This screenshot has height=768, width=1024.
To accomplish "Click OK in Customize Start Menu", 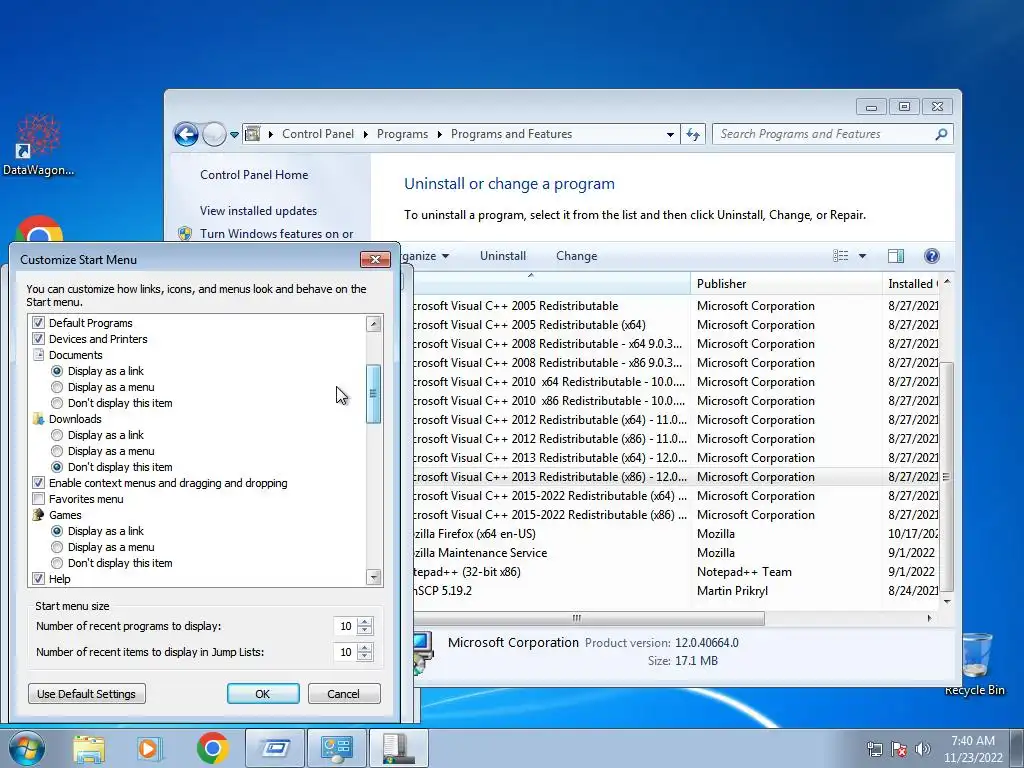I will (x=263, y=694).
